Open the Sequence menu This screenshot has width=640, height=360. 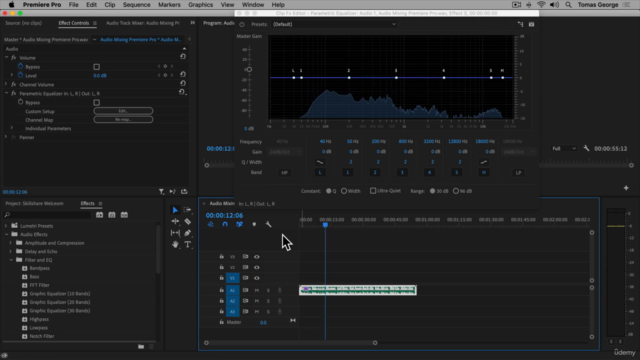pyautogui.click(x=136, y=4)
